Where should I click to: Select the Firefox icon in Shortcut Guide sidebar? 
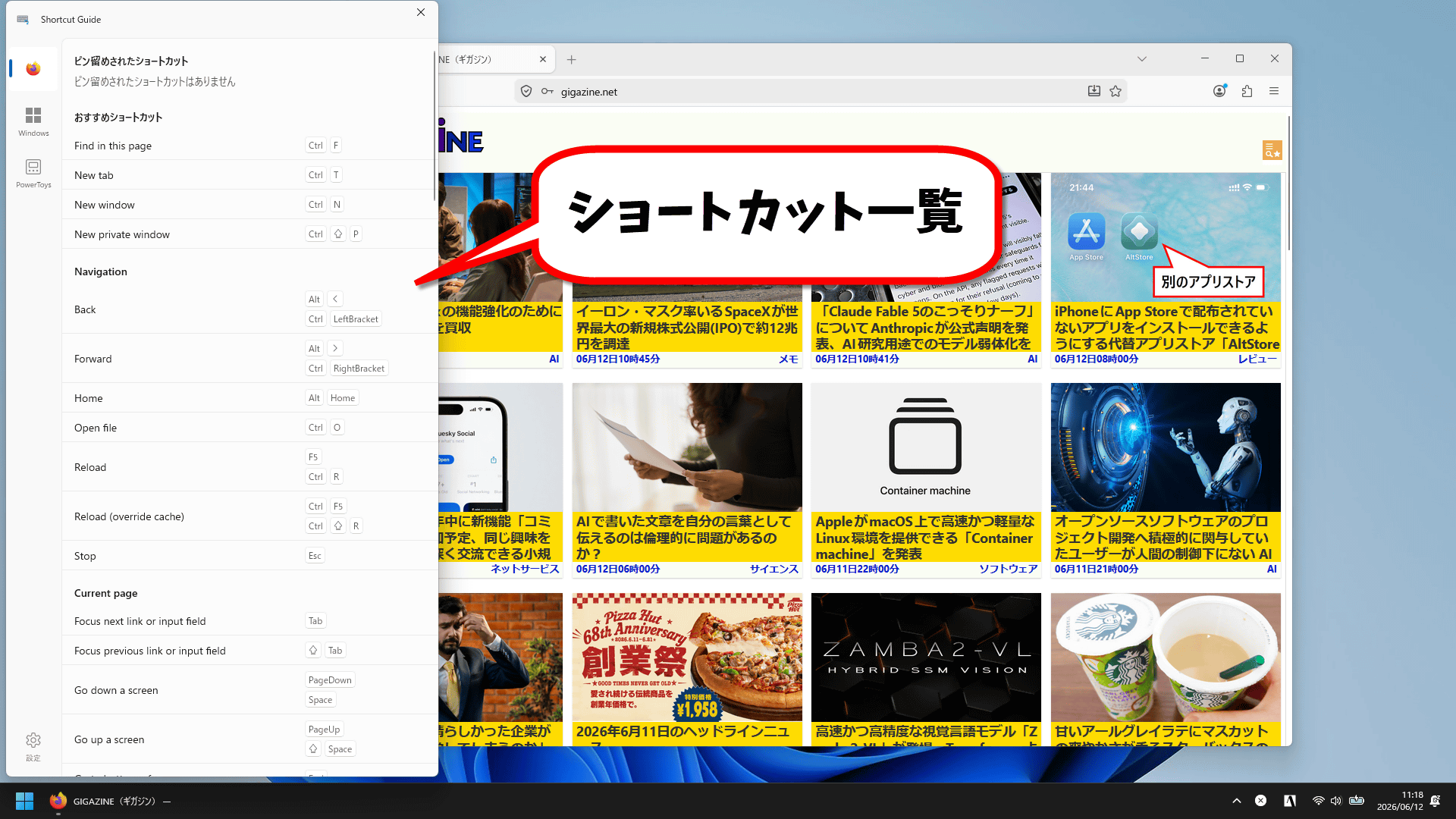33,69
